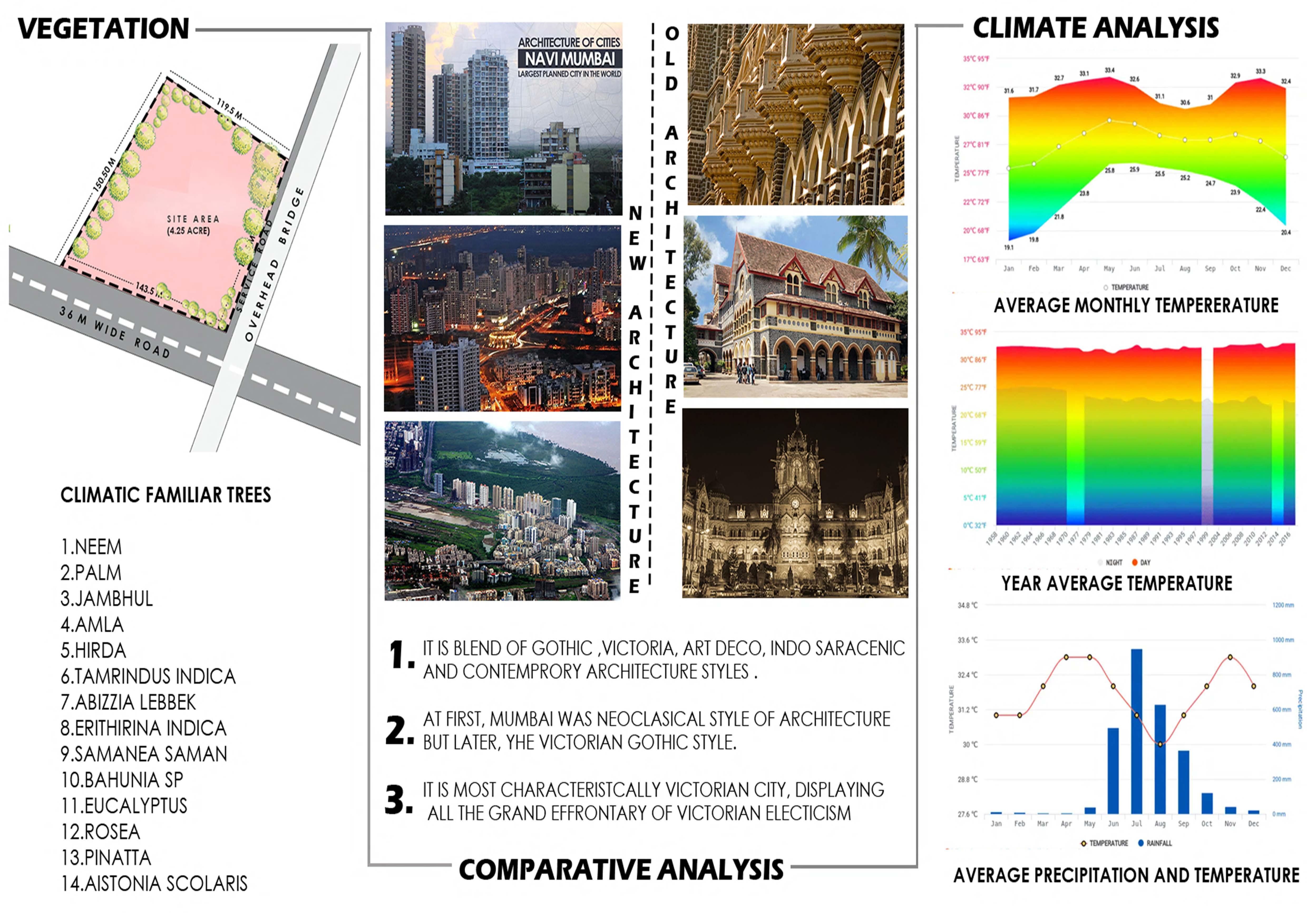Click the VEGETATION heading
The image size is (1307, 924).
103,28
